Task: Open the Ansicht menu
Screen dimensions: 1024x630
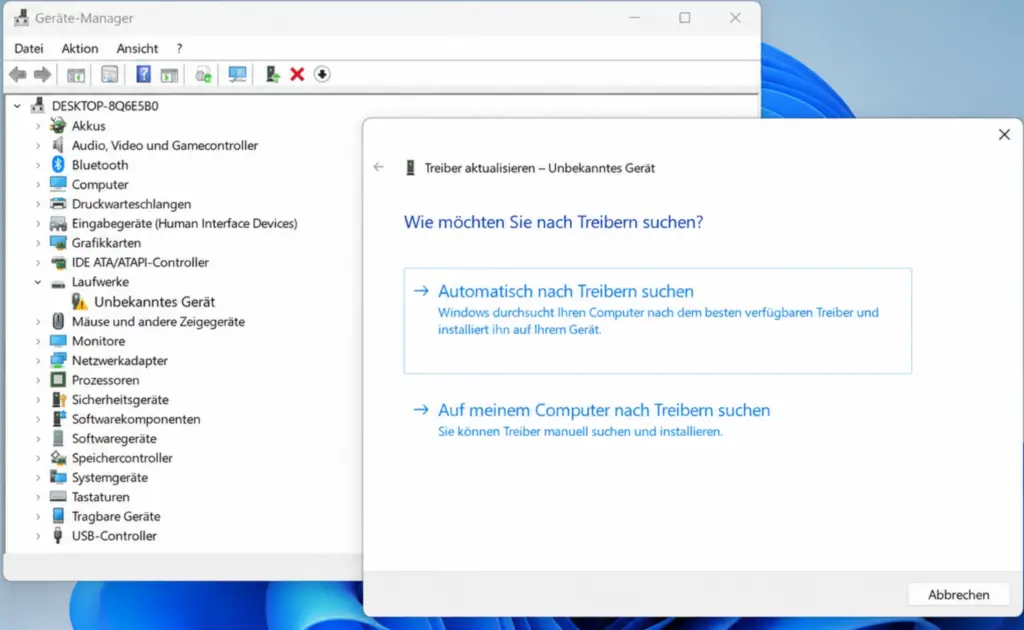Action: click(137, 48)
